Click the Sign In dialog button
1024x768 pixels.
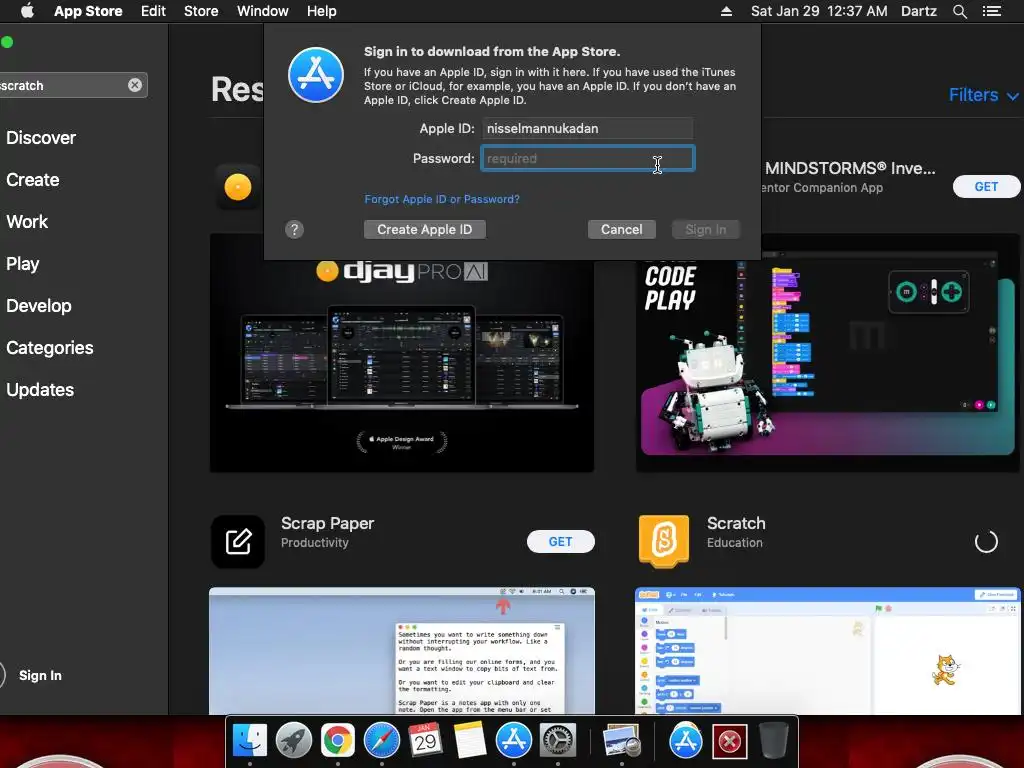coord(706,229)
